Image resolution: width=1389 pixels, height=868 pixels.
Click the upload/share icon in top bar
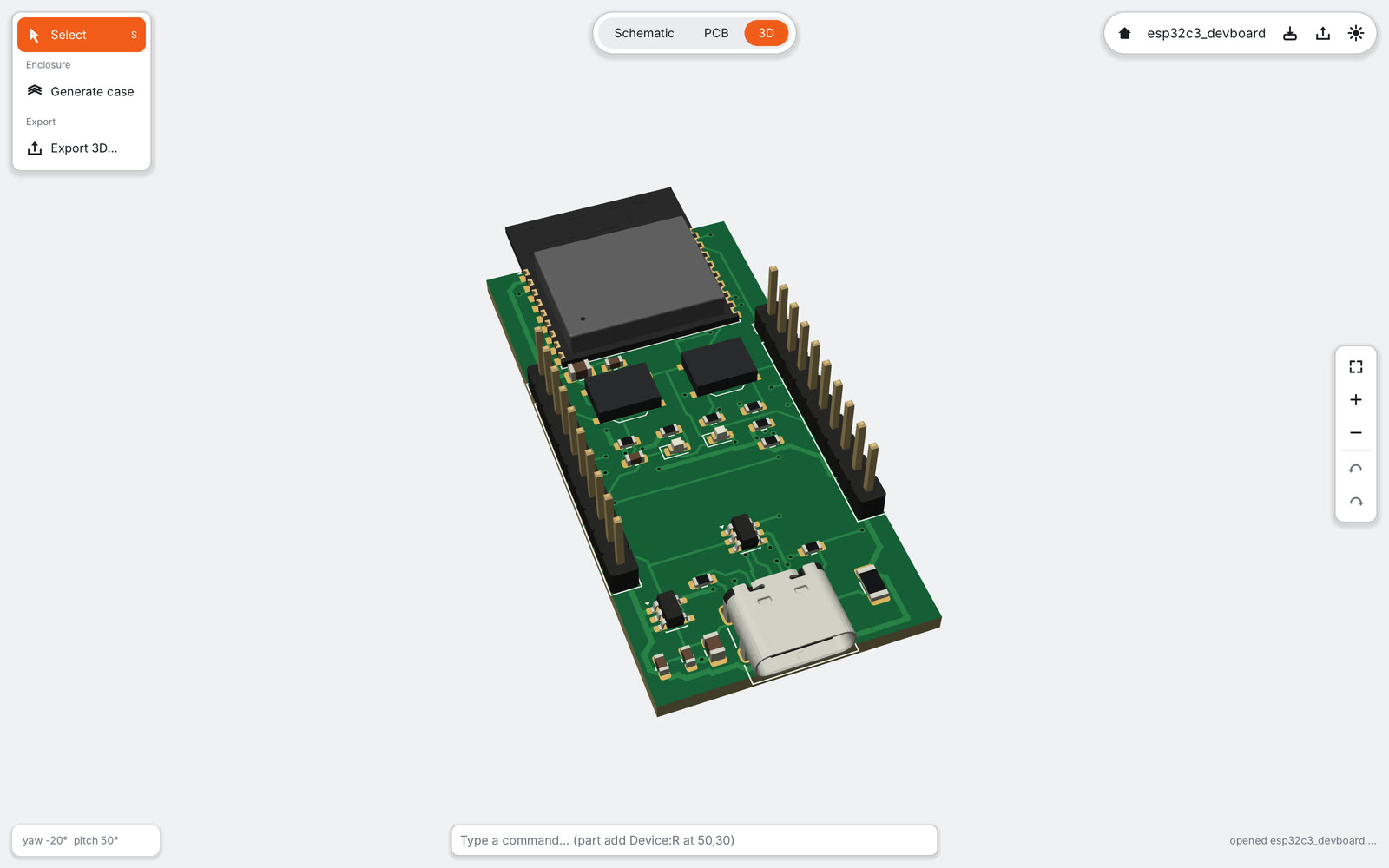coord(1323,33)
